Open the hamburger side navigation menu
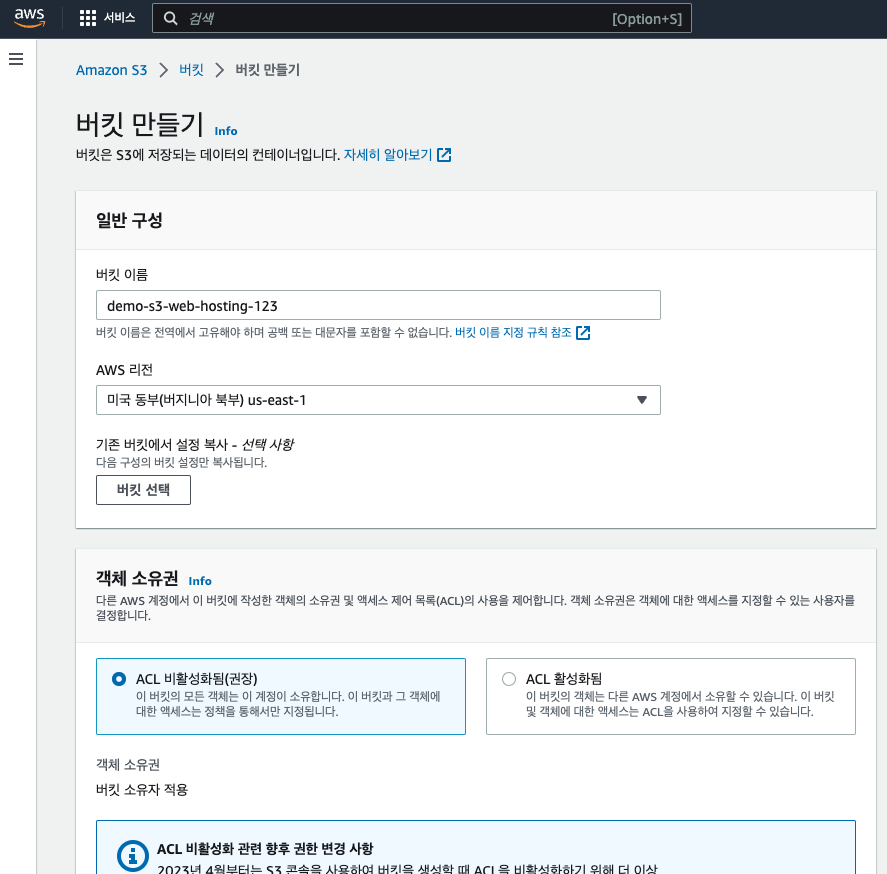 tap(16, 59)
